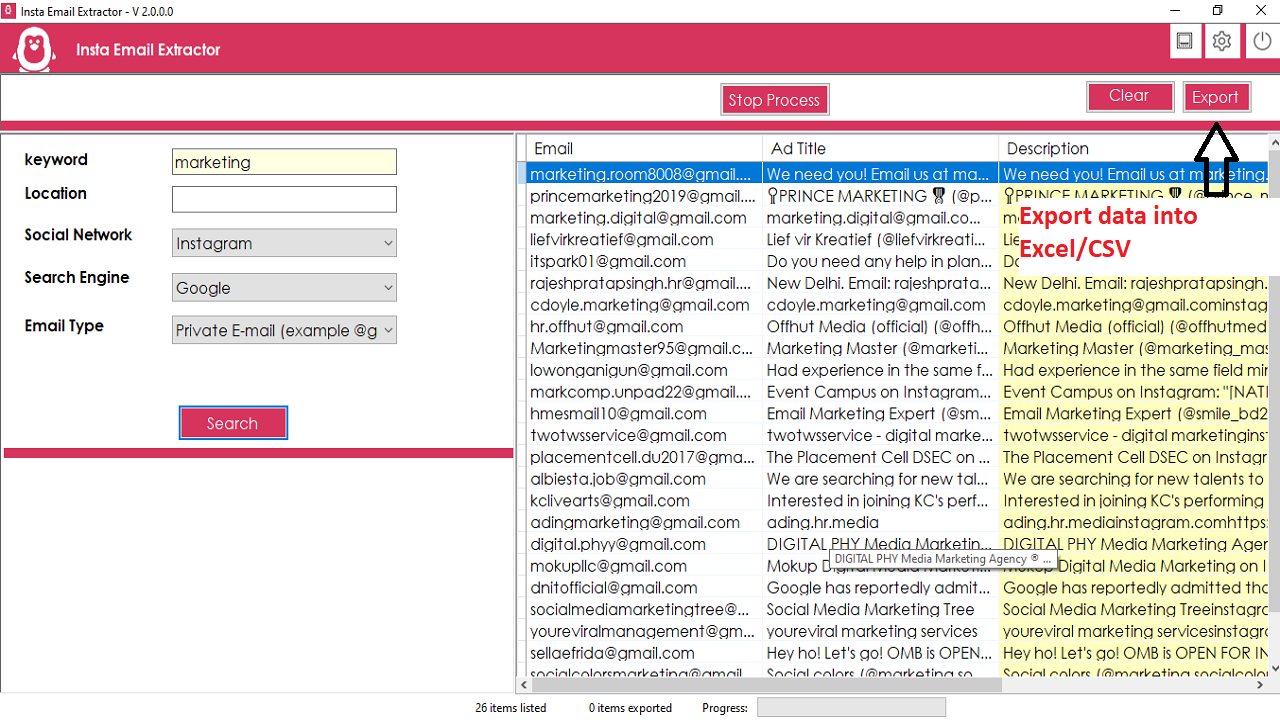Click the '26 items listed' status text
This screenshot has width=1280, height=720.
tap(511, 708)
